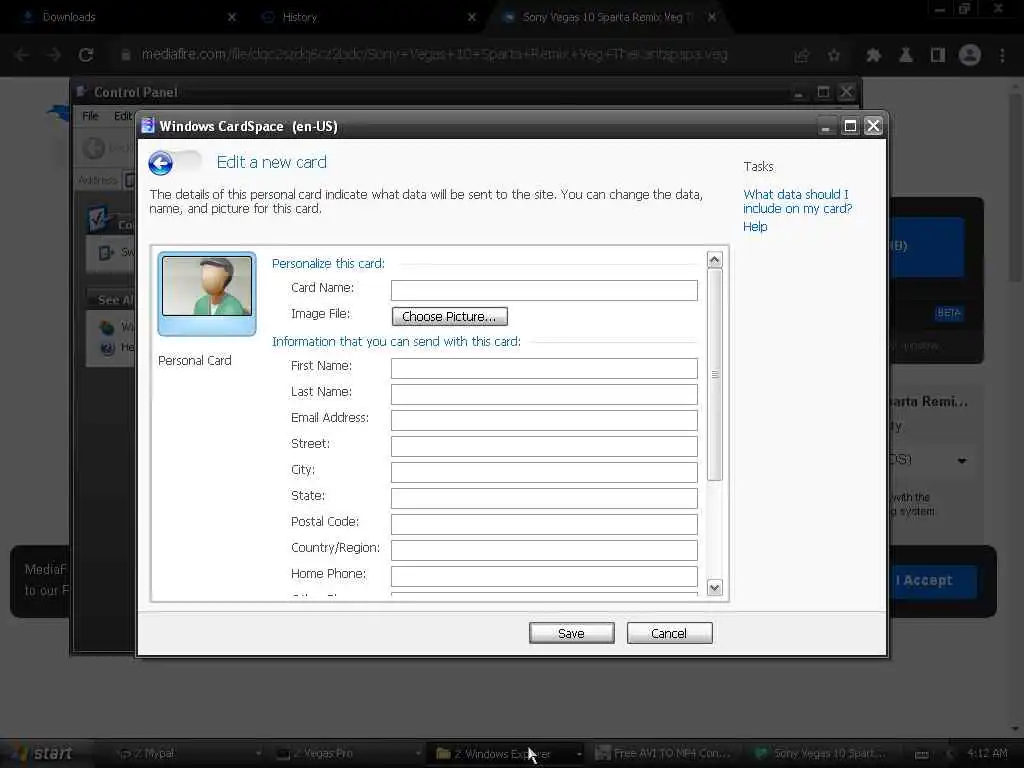Cancel editing the card
Viewport: 1024px width, 768px height.
(x=669, y=633)
